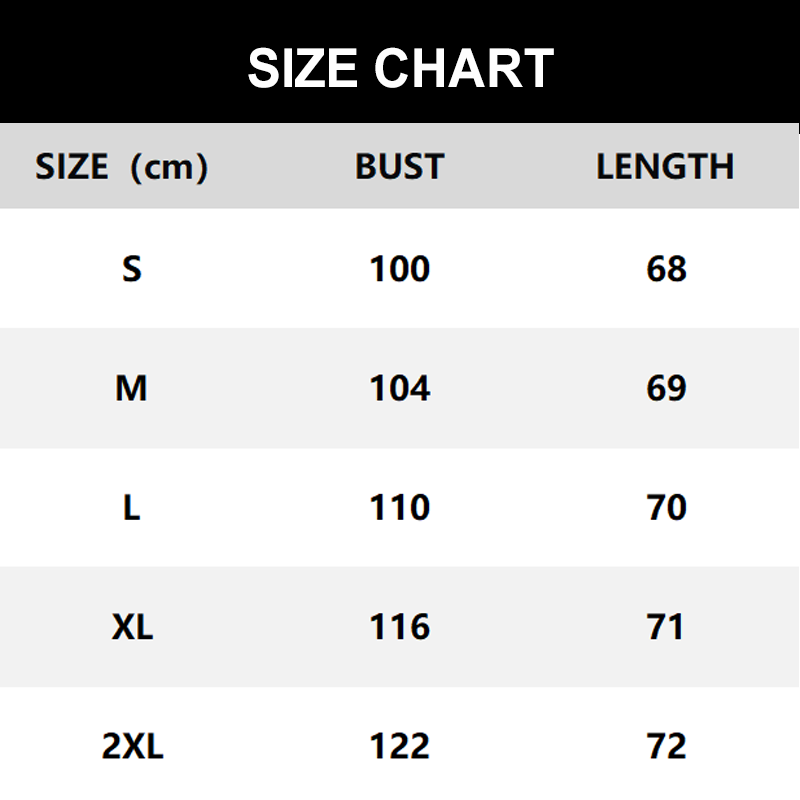Click bust measurement 110
The width and height of the screenshot is (800, 800).
pos(400,507)
